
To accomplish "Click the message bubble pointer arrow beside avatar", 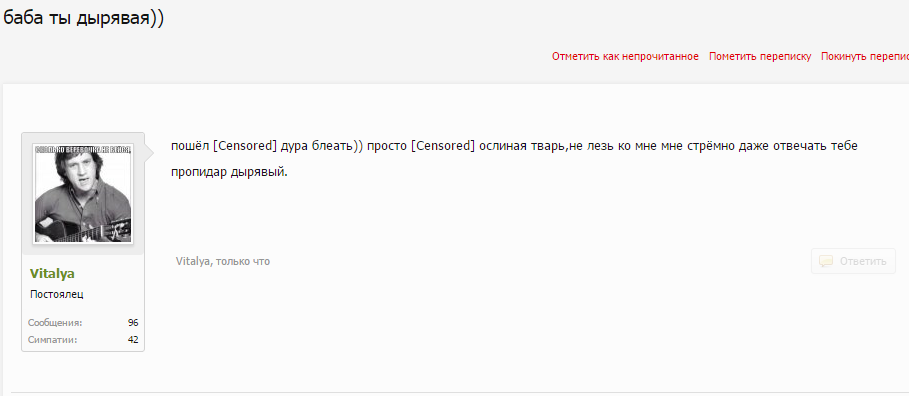I will (x=149, y=154).
